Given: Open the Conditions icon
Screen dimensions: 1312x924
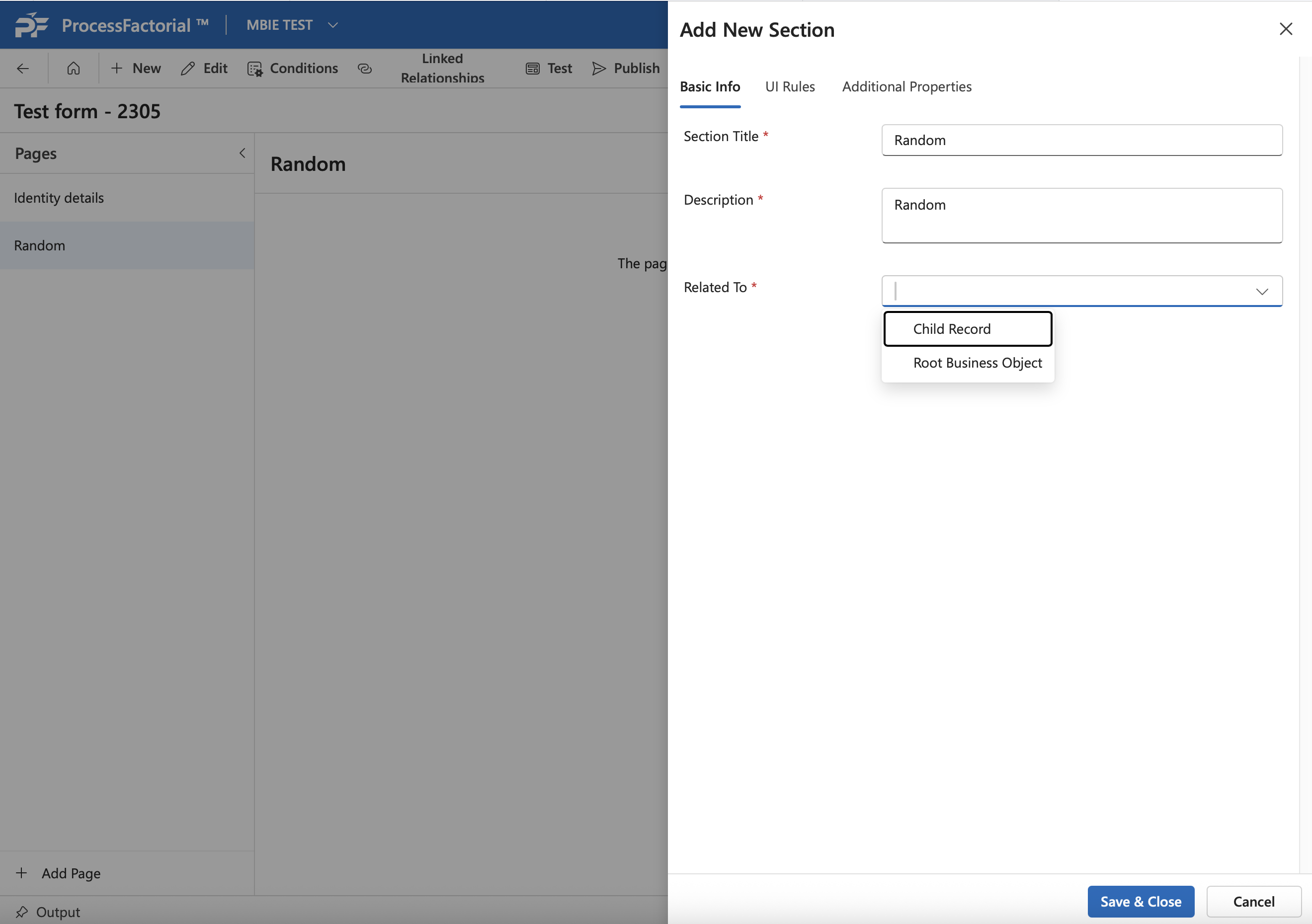Looking at the screenshot, I should click(x=255, y=69).
